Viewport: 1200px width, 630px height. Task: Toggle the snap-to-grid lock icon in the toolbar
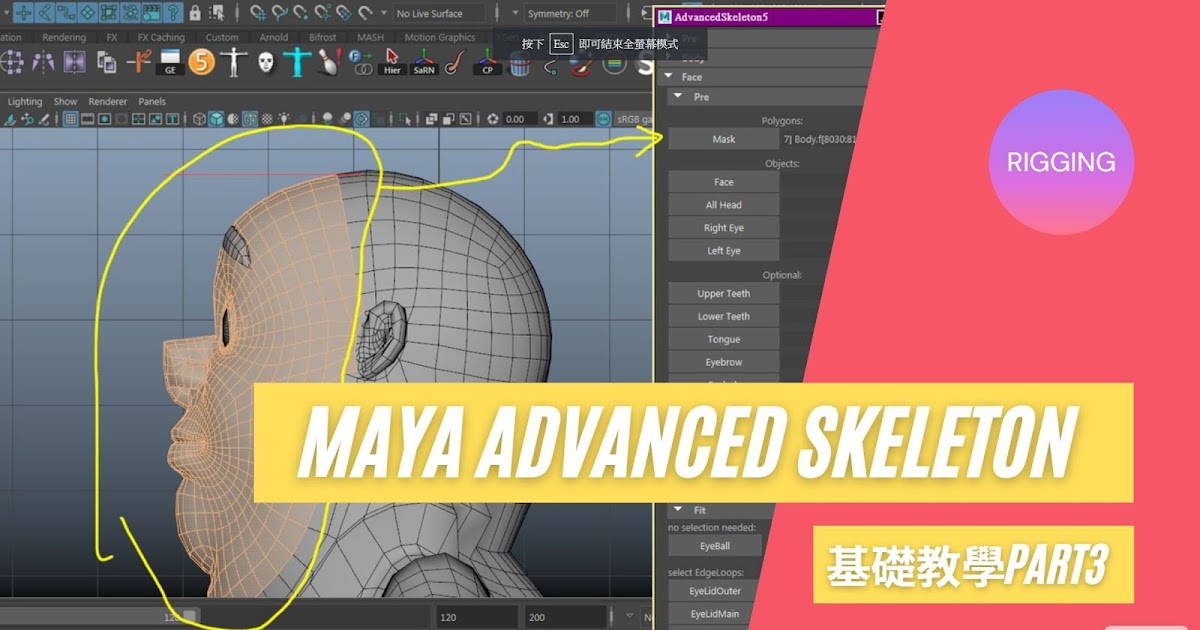195,13
